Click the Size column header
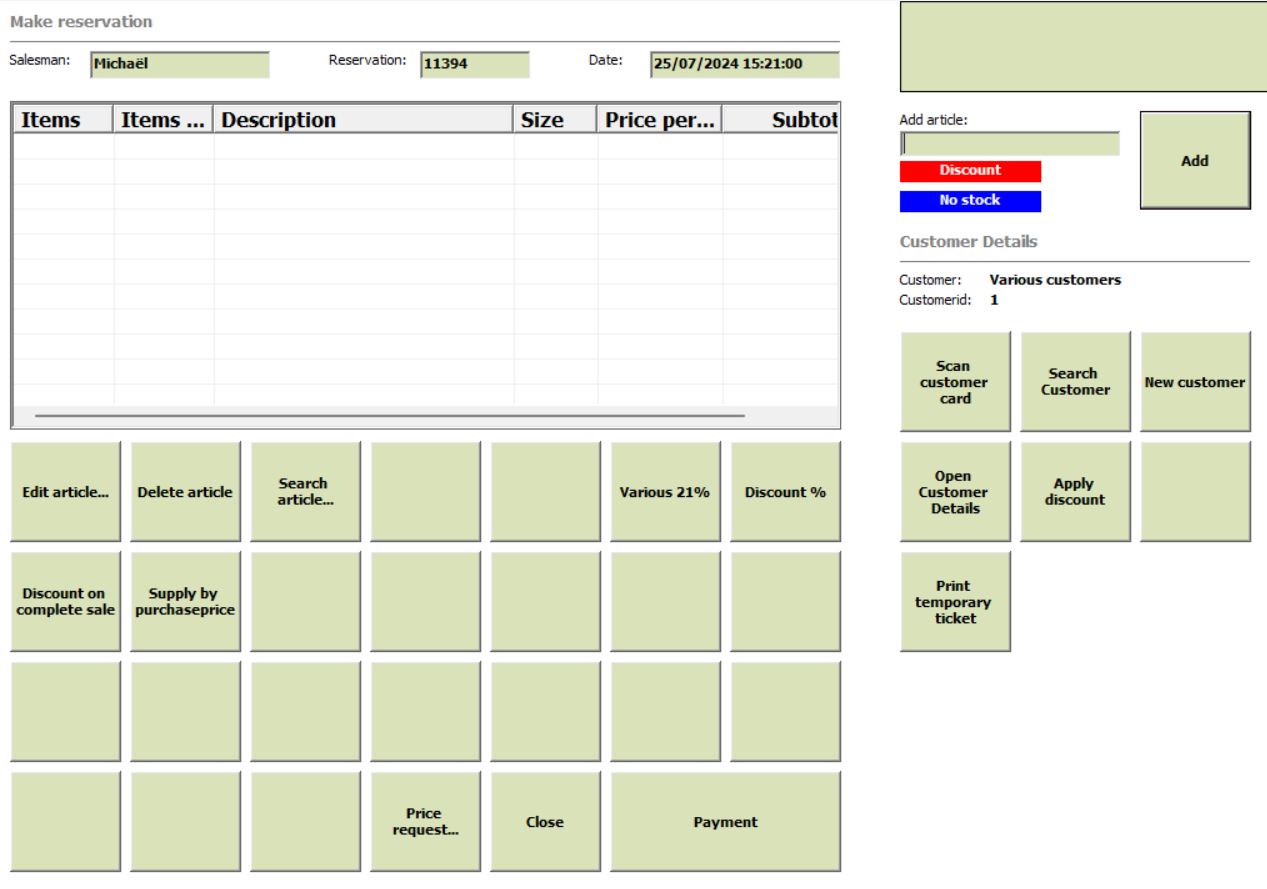 (555, 120)
